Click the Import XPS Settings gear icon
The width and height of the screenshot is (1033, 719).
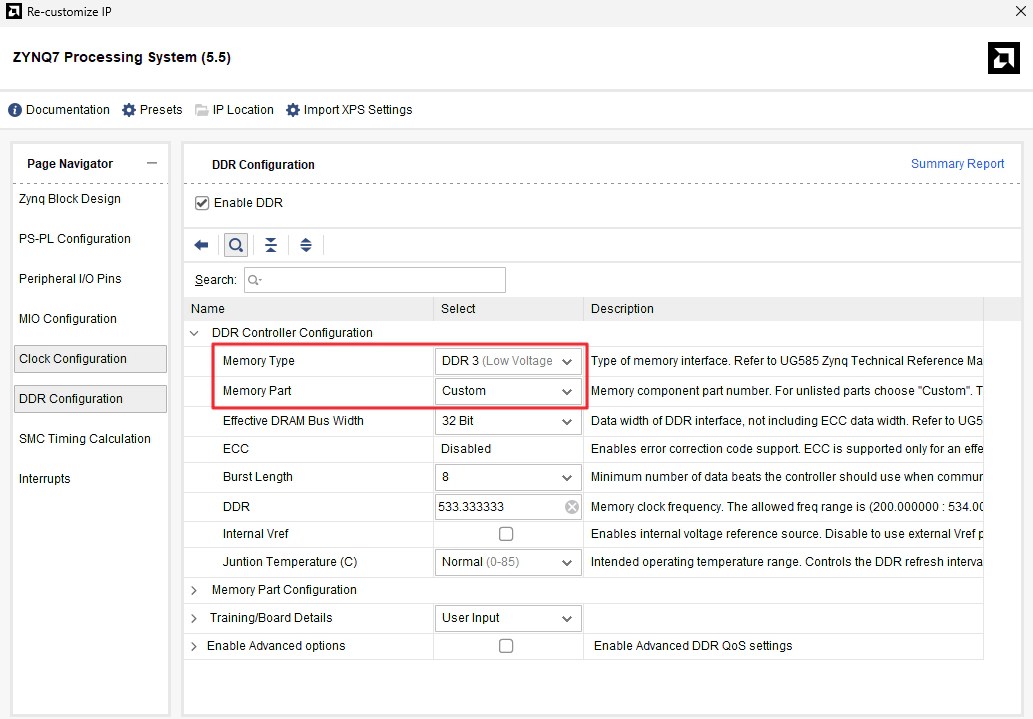tap(293, 110)
